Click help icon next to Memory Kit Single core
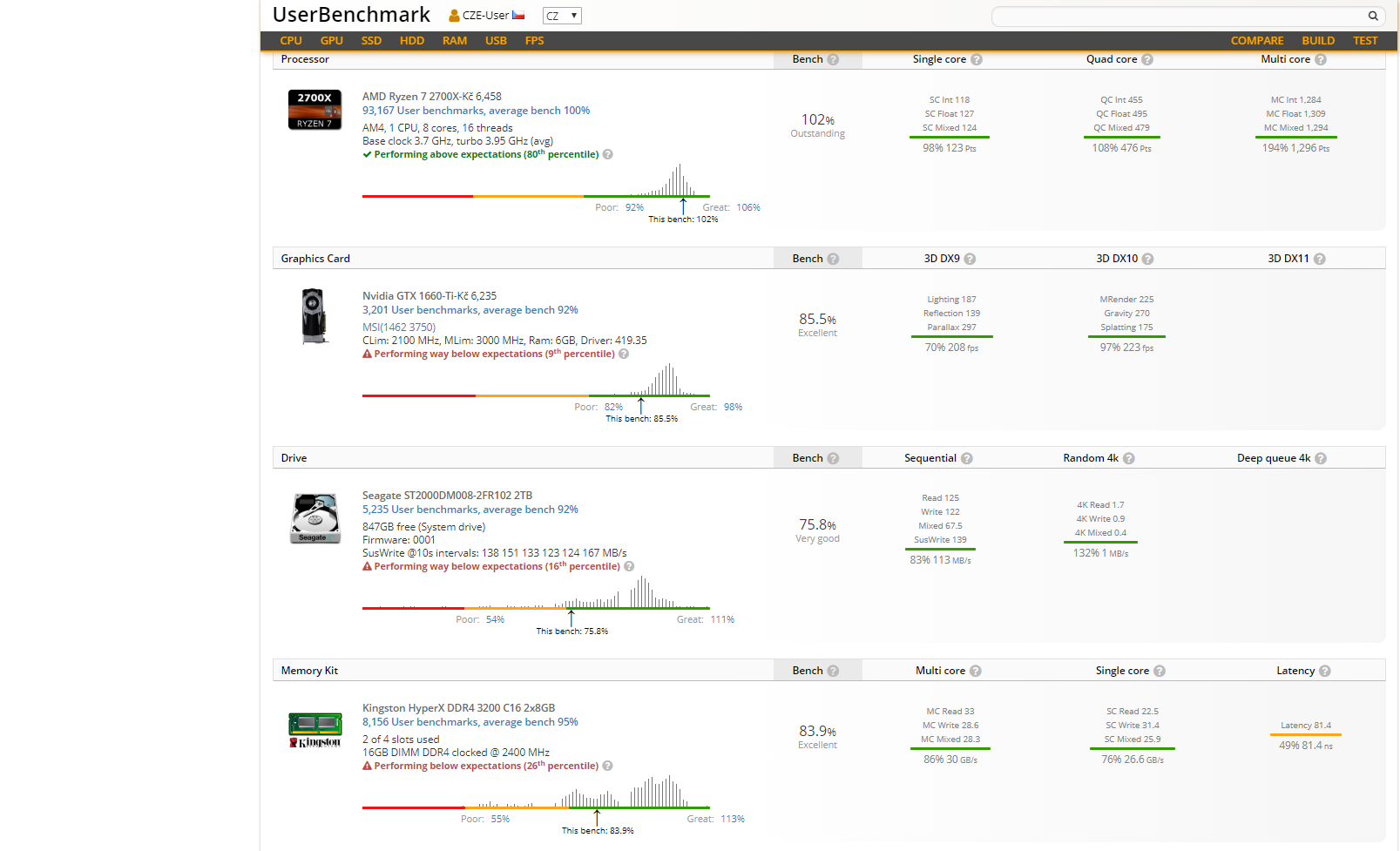Viewport: 1400px width, 851px height. (x=1160, y=672)
